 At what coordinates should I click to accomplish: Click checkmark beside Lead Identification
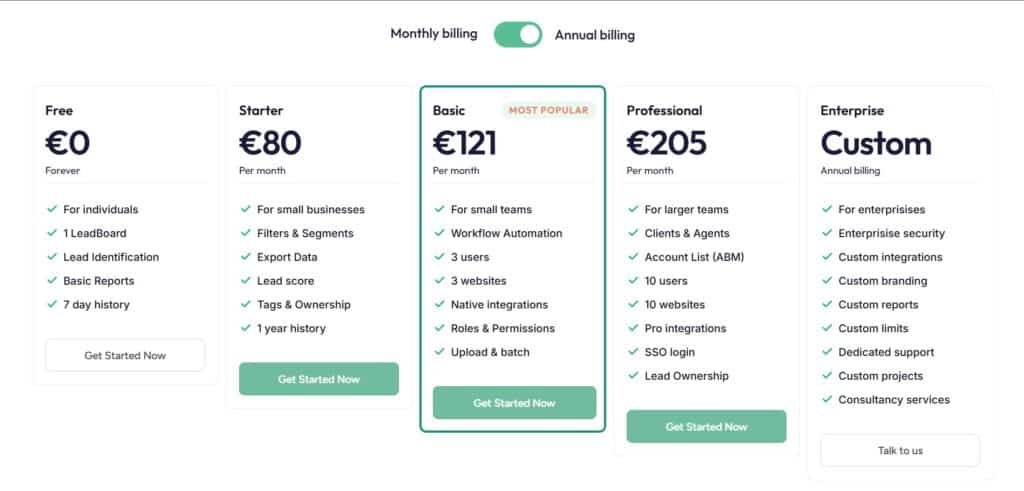[x=52, y=257]
